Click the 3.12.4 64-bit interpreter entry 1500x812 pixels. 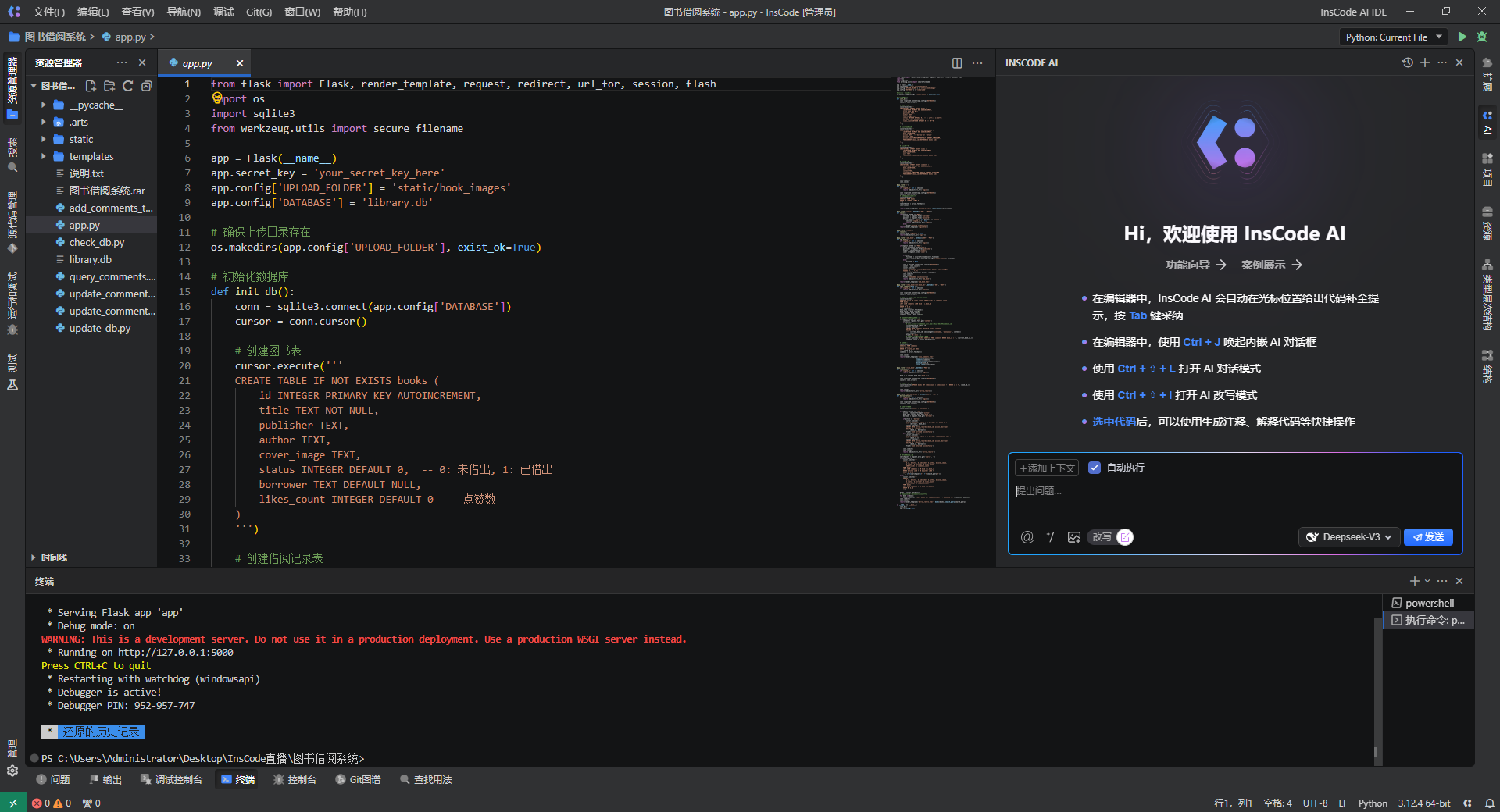pos(1423,803)
